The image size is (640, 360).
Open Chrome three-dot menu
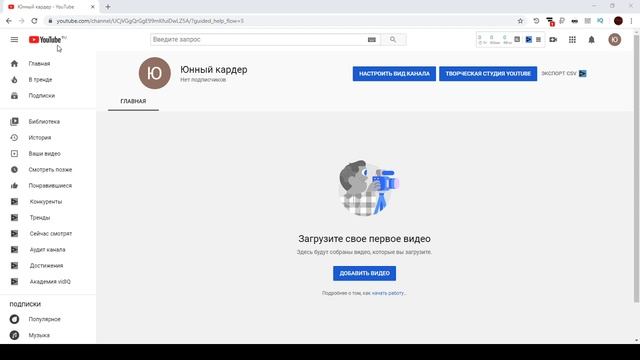tap(631, 21)
